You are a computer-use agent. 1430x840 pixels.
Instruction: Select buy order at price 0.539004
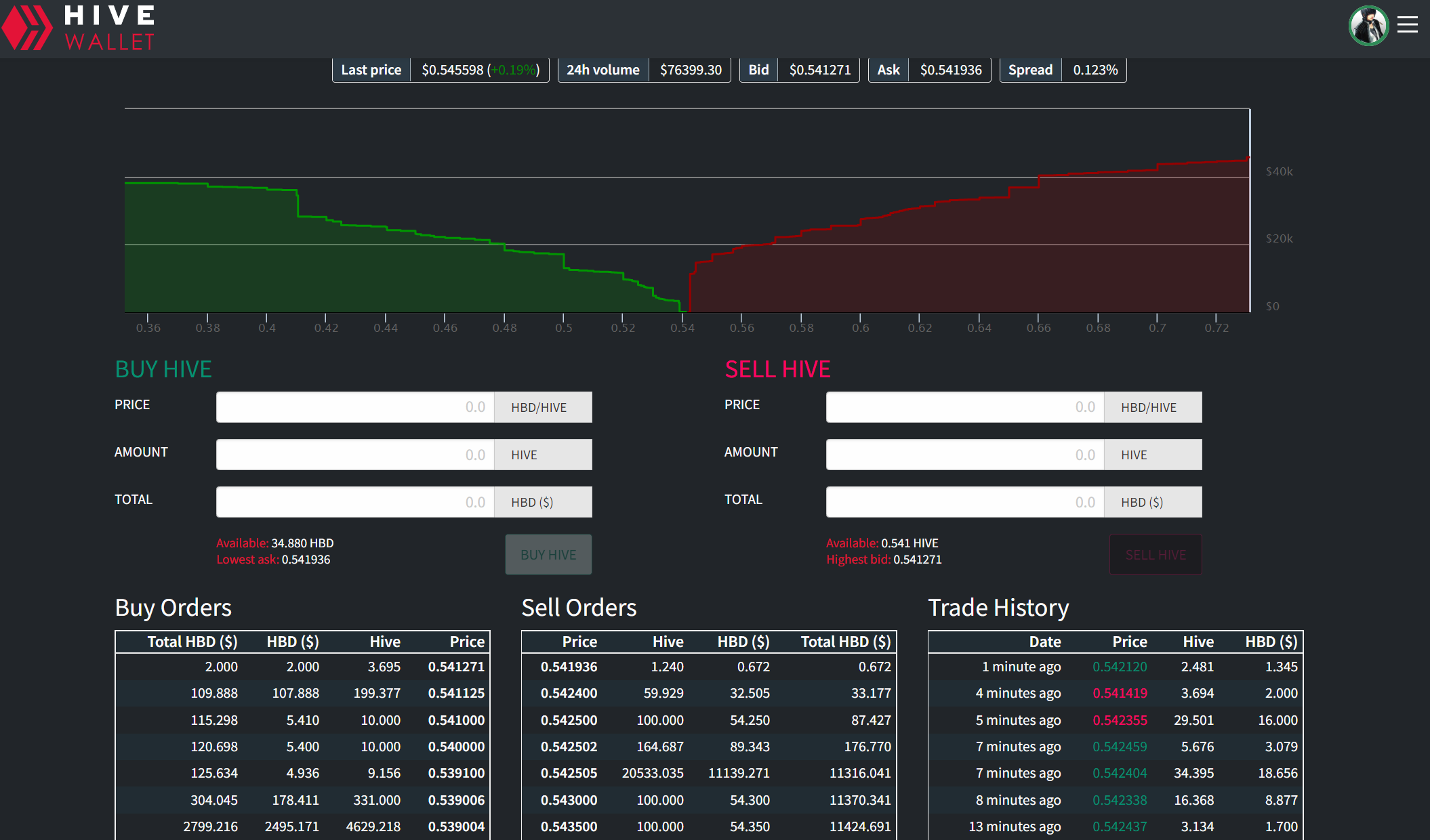[x=302, y=826]
